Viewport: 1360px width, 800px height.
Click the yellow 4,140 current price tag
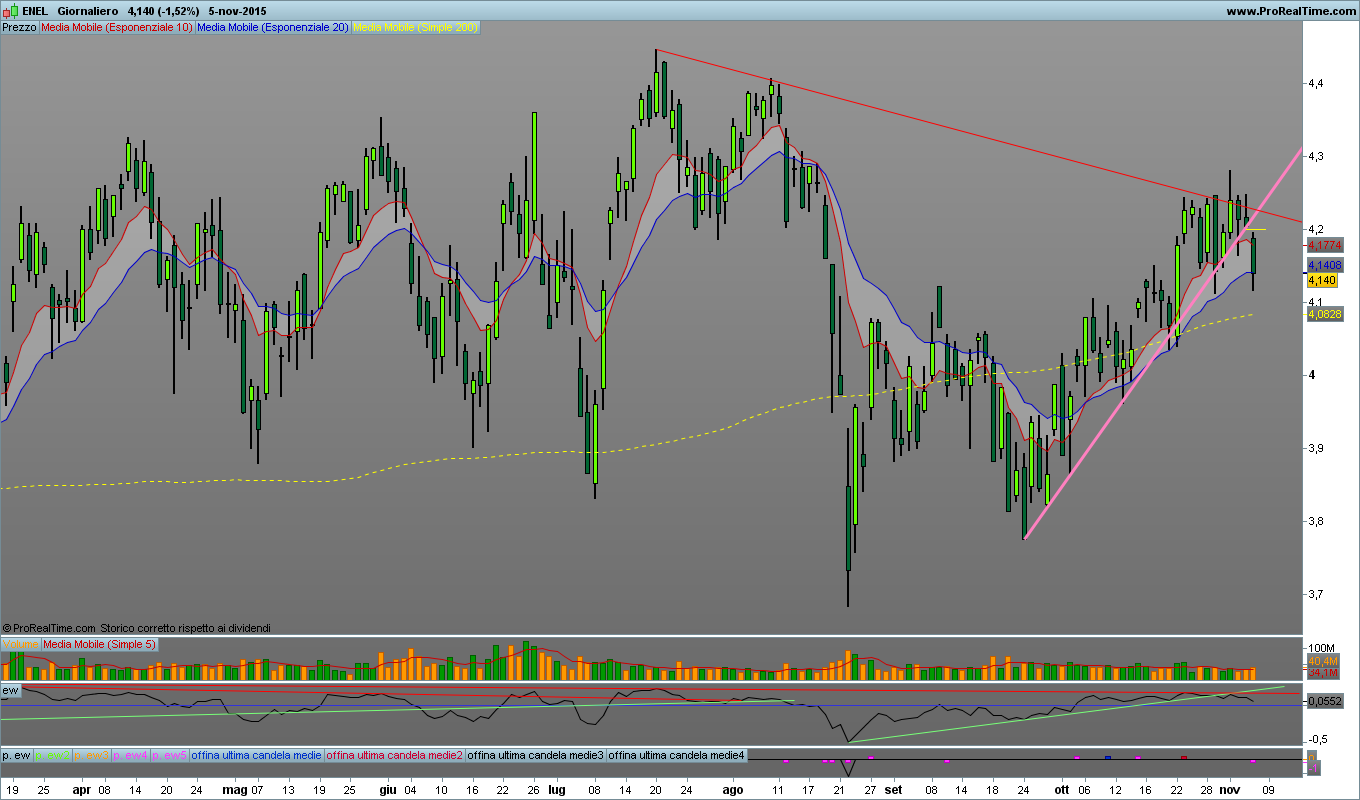[1320, 281]
